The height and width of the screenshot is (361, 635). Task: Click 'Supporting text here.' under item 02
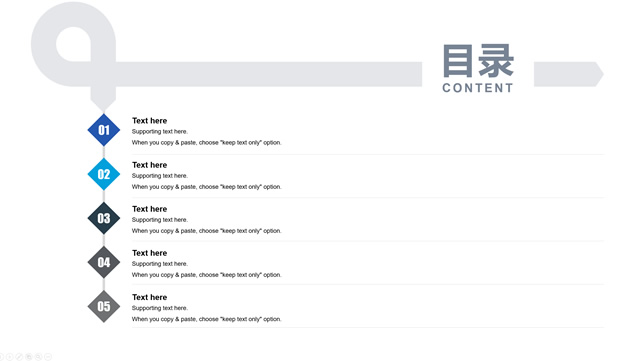pyautogui.click(x=160, y=176)
